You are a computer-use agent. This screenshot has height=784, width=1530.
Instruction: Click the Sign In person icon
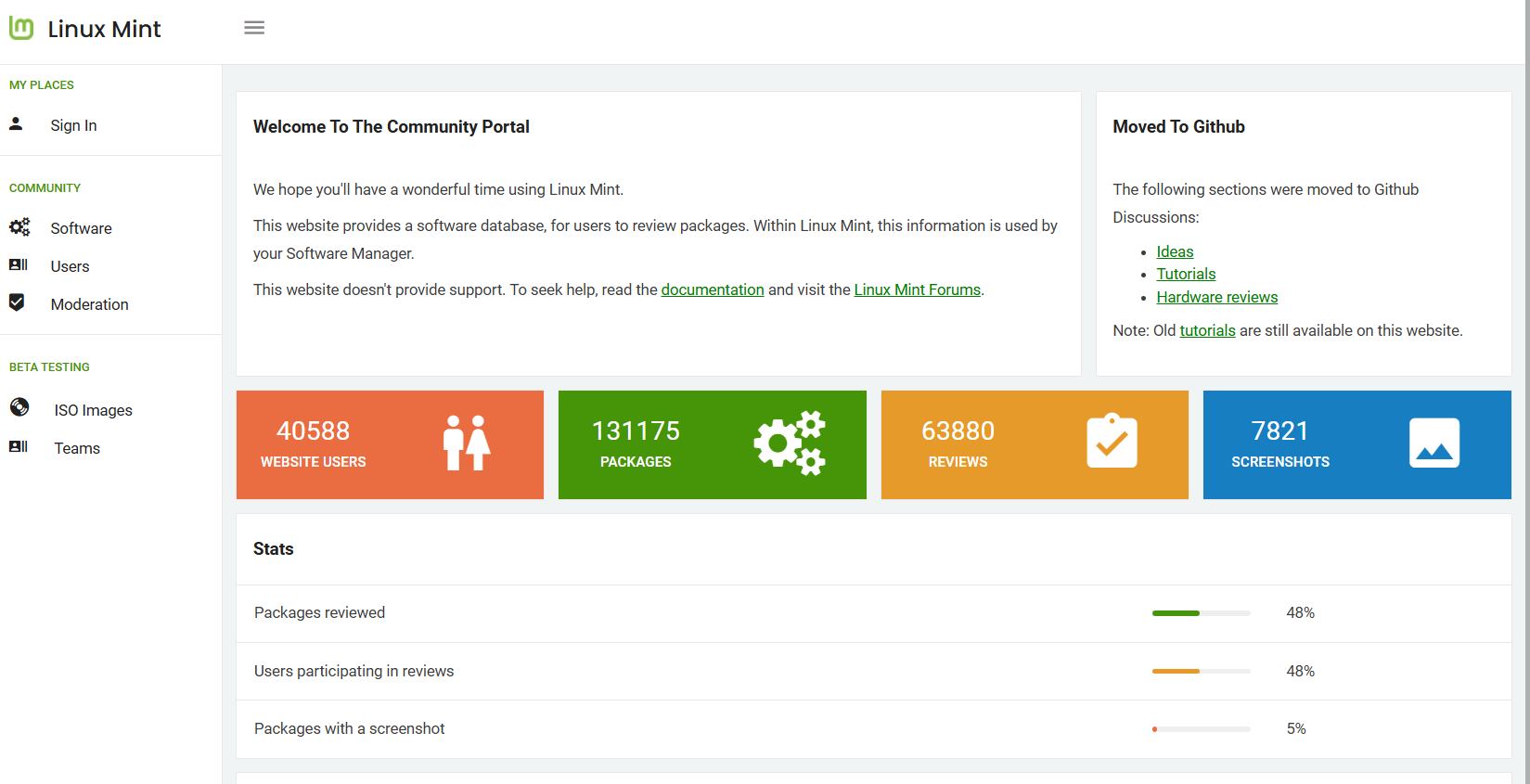coord(16,123)
